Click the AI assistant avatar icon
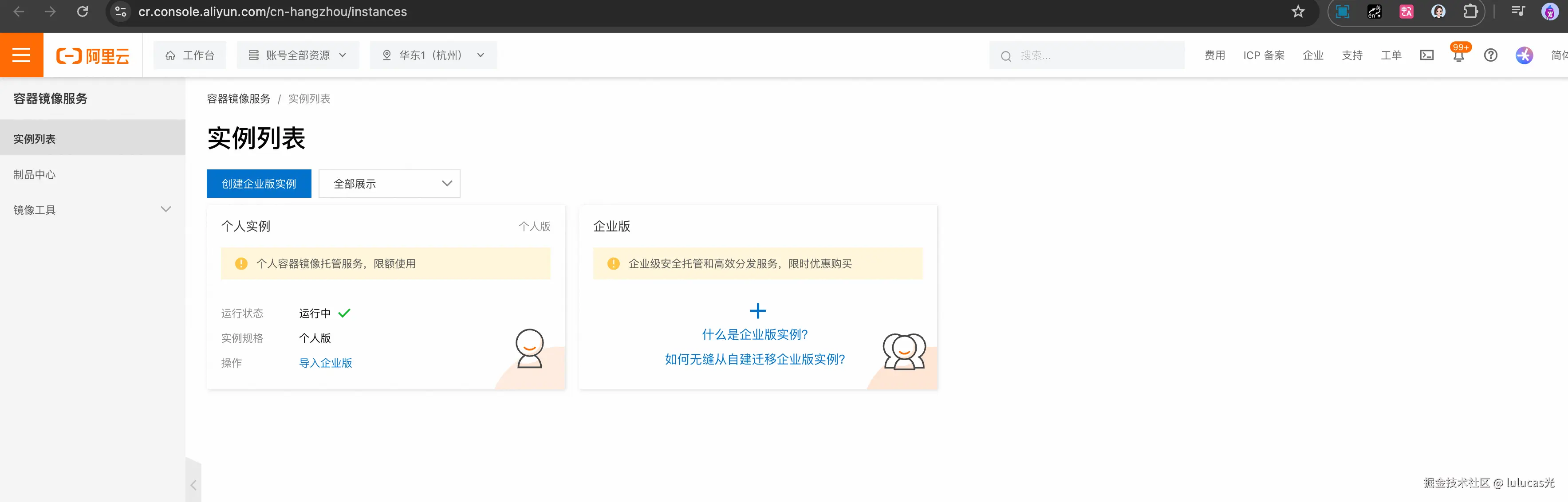This screenshot has height=502, width=1568. pyautogui.click(x=1524, y=55)
